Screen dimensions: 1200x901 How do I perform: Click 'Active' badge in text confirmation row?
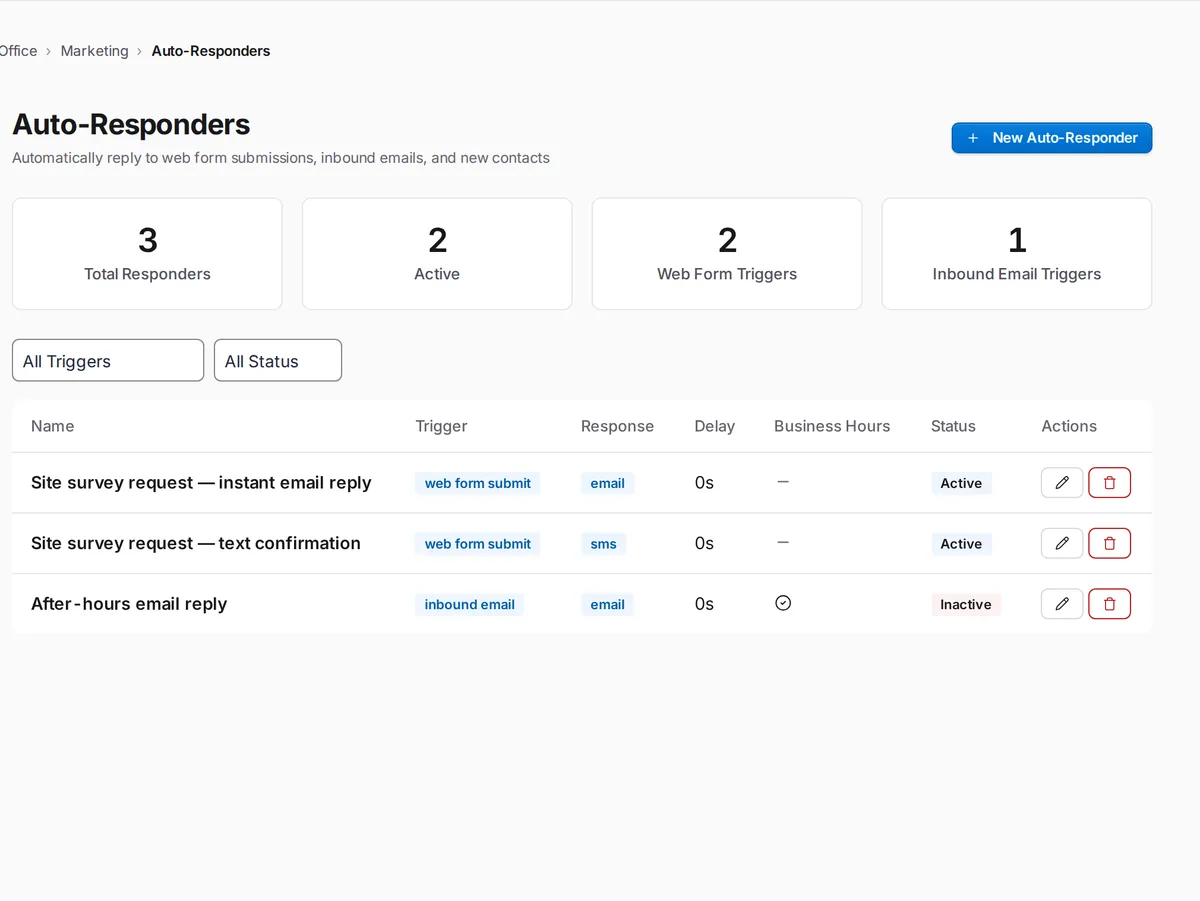coord(961,544)
